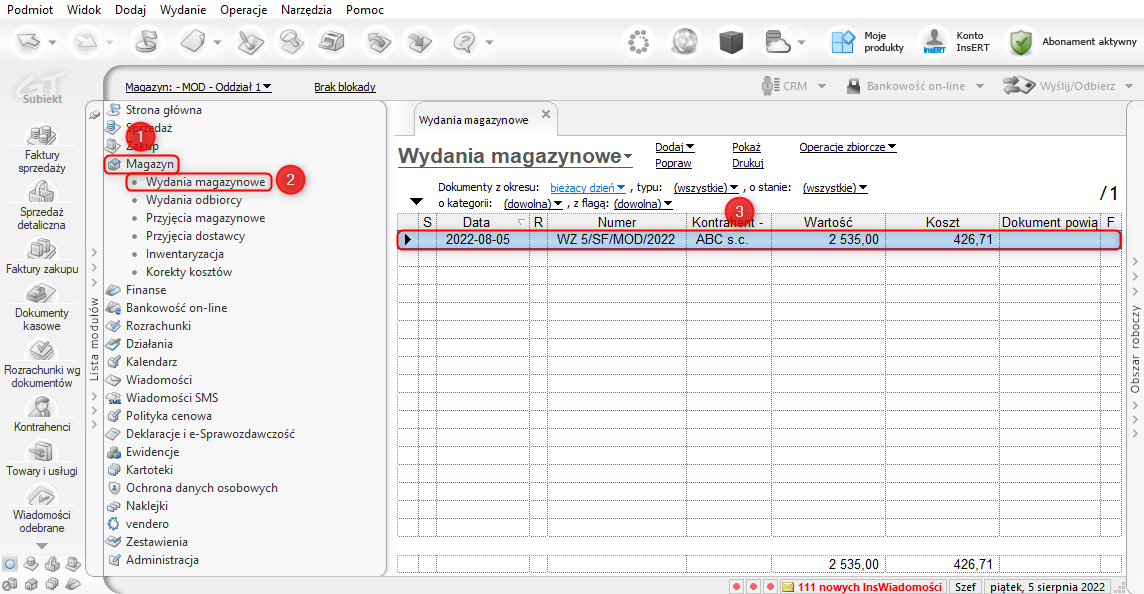This screenshot has width=1144, height=594.
Task: Click the envelope InsWiadomości status icon
Action: (788, 587)
